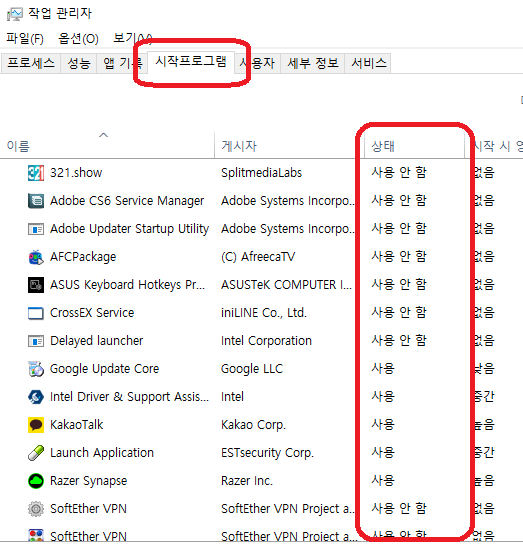The image size is (523, 552).
Task: Click 사용 status of Intel Driver & Support
Action: (383, 397)
